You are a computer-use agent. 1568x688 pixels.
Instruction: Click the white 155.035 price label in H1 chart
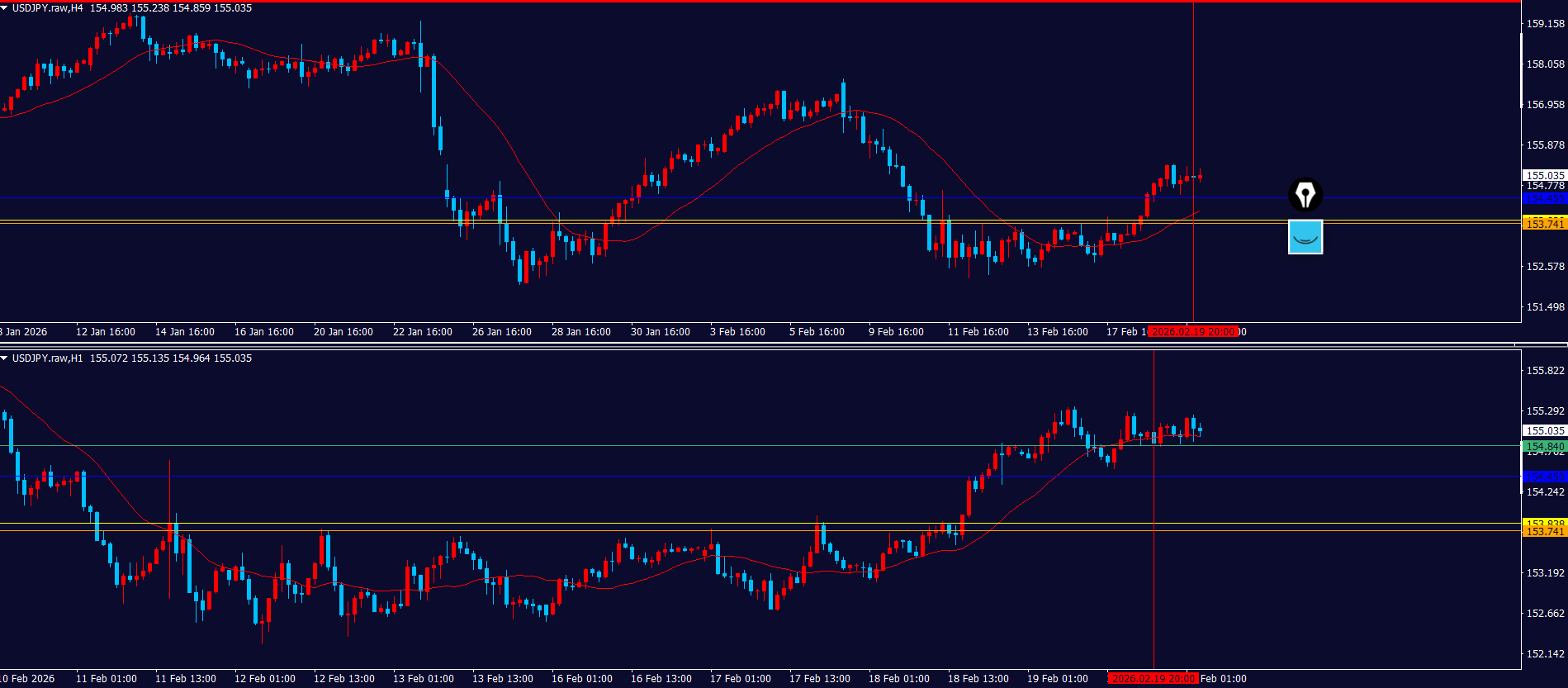coord(1544,430)
